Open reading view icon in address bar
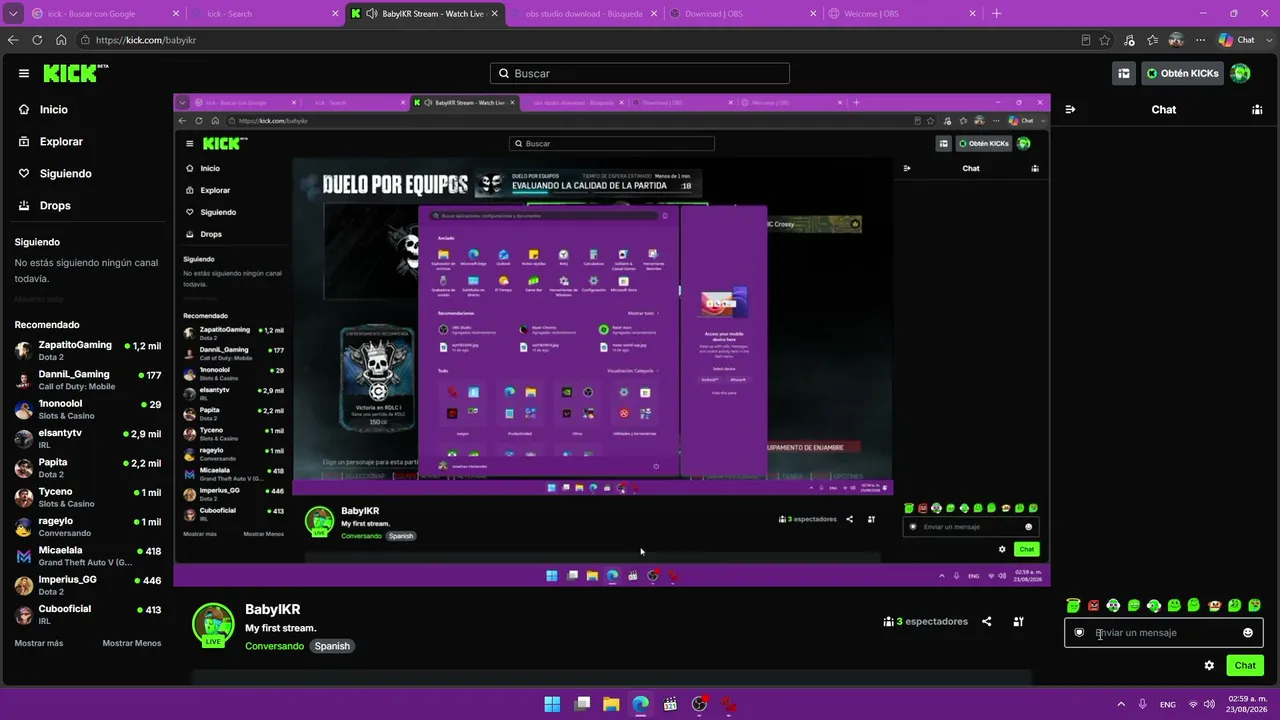This screenshot has height=720, width=1280. click(x=1086, y=40)
